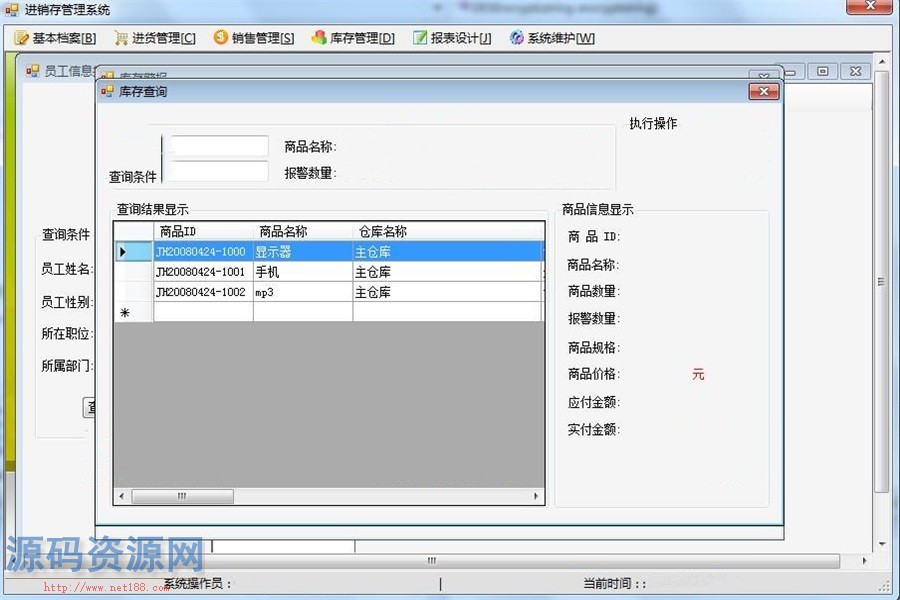Click the mp3 product name cell

(302, 292)
